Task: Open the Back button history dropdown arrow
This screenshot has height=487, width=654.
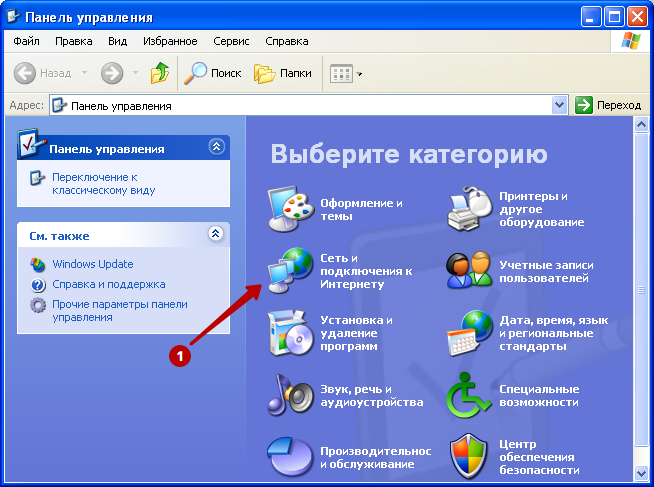Action: (x=84, y=73)
